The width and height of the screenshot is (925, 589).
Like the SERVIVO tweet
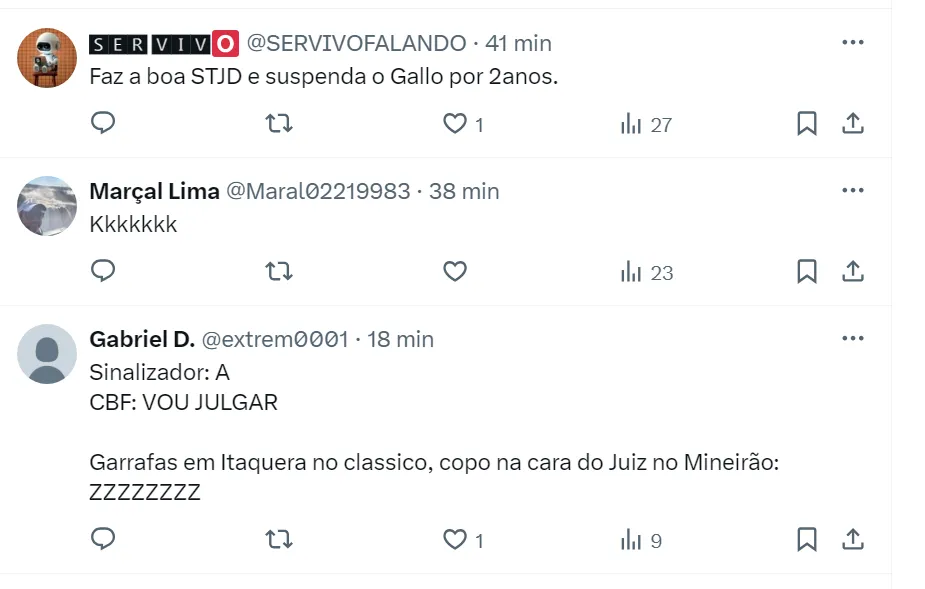tap(455, 124)
